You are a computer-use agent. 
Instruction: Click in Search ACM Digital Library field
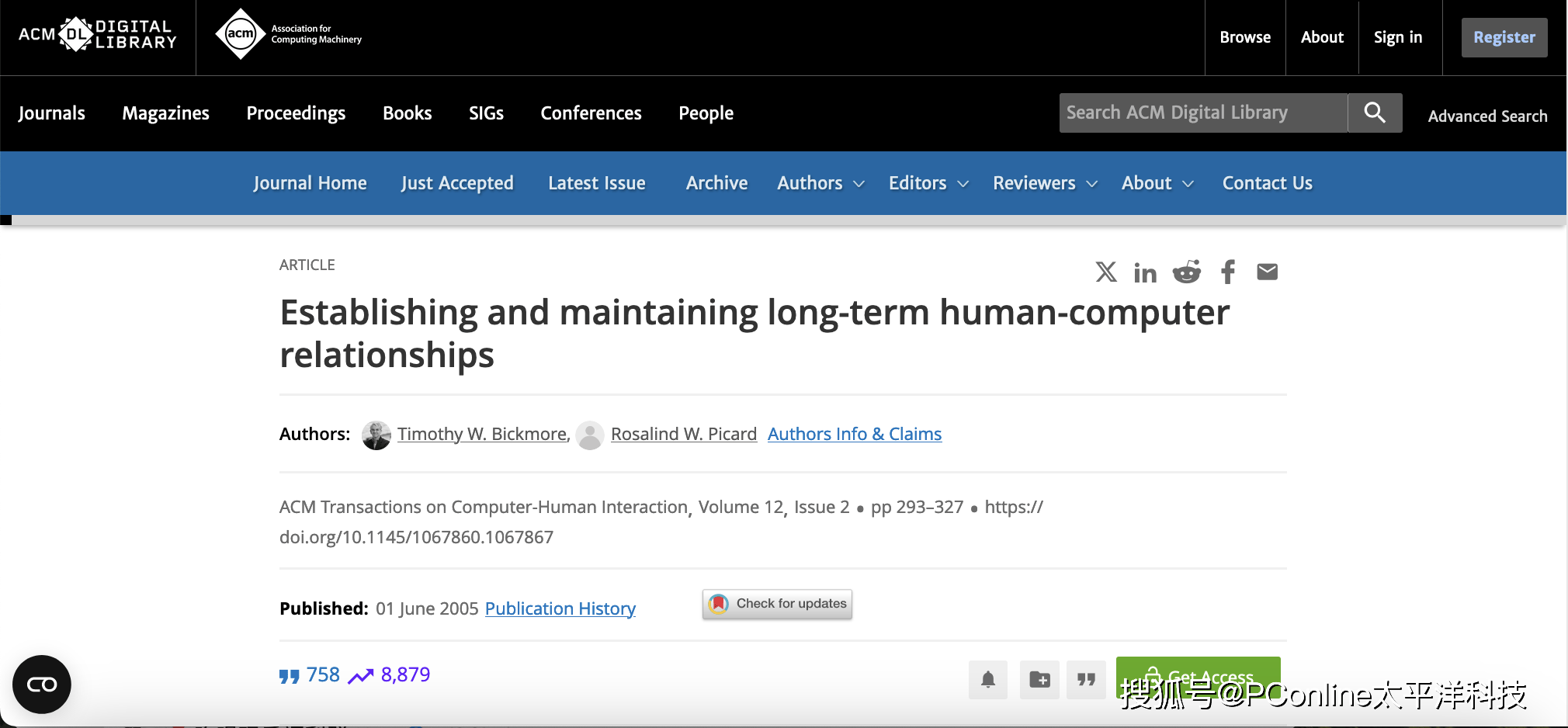1202,113
